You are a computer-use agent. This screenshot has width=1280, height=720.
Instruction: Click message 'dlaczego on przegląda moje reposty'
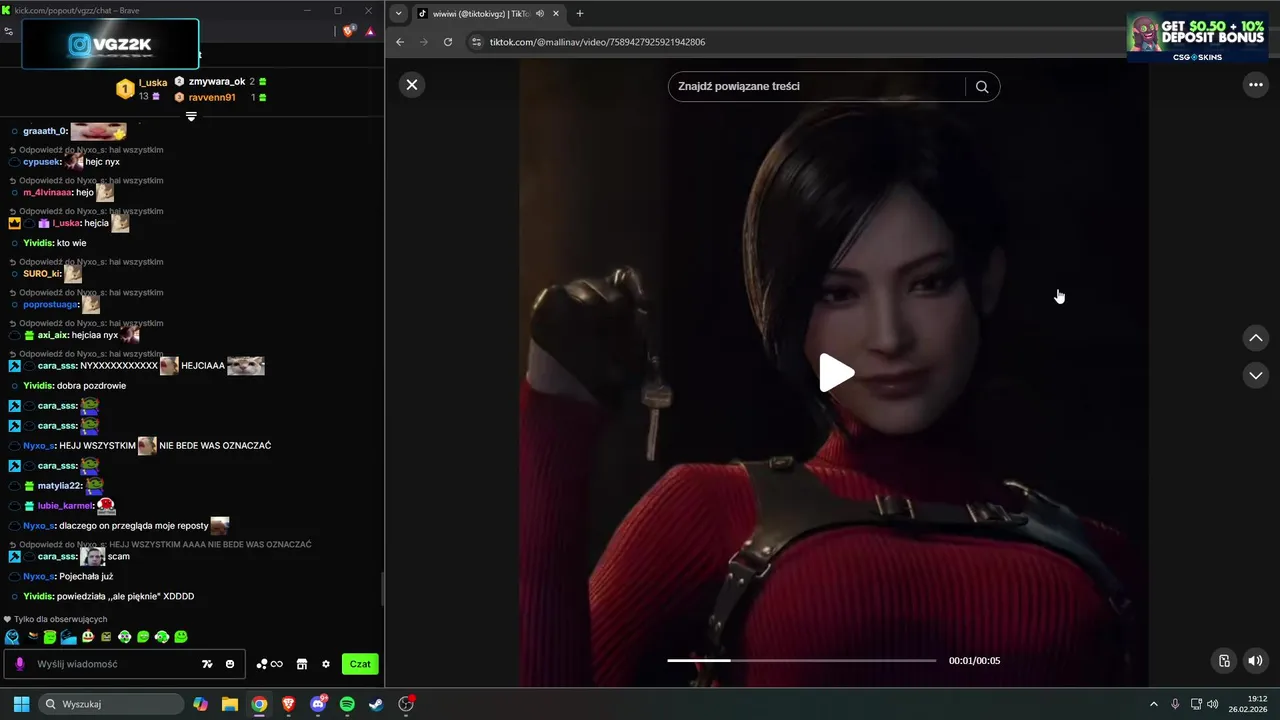134,526
